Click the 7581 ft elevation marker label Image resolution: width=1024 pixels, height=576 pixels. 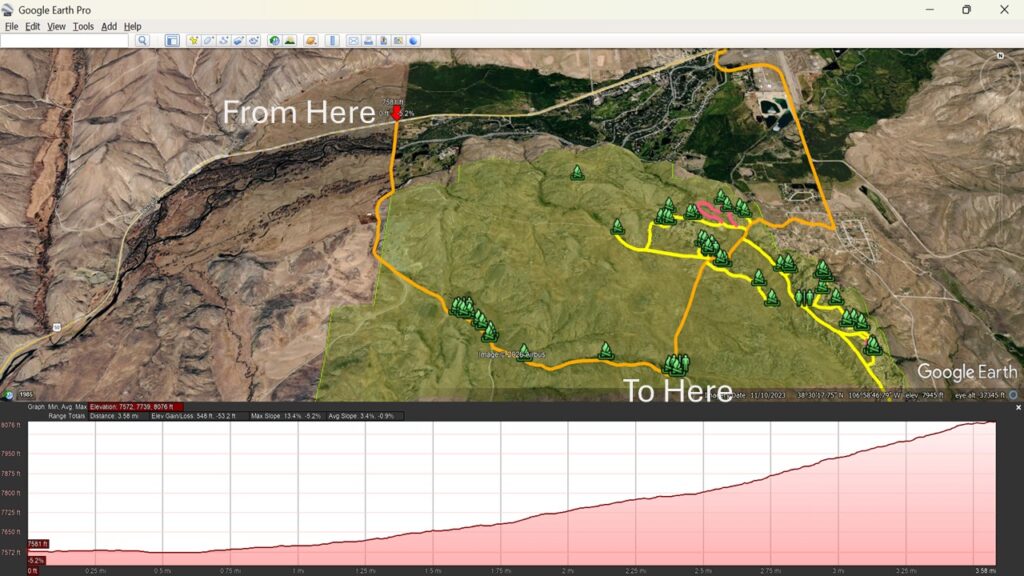pos(38,544)
